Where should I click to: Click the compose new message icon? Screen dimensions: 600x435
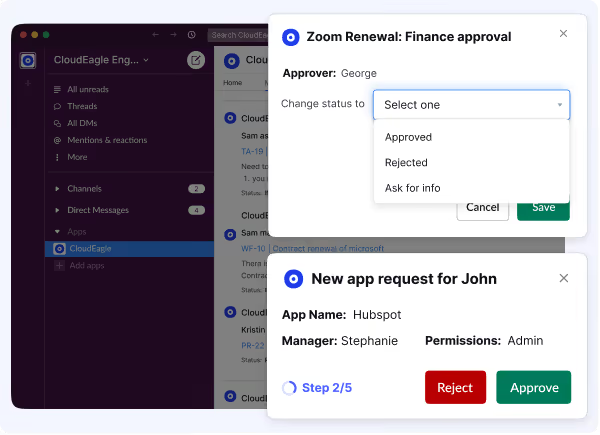(x=196, y=60)
